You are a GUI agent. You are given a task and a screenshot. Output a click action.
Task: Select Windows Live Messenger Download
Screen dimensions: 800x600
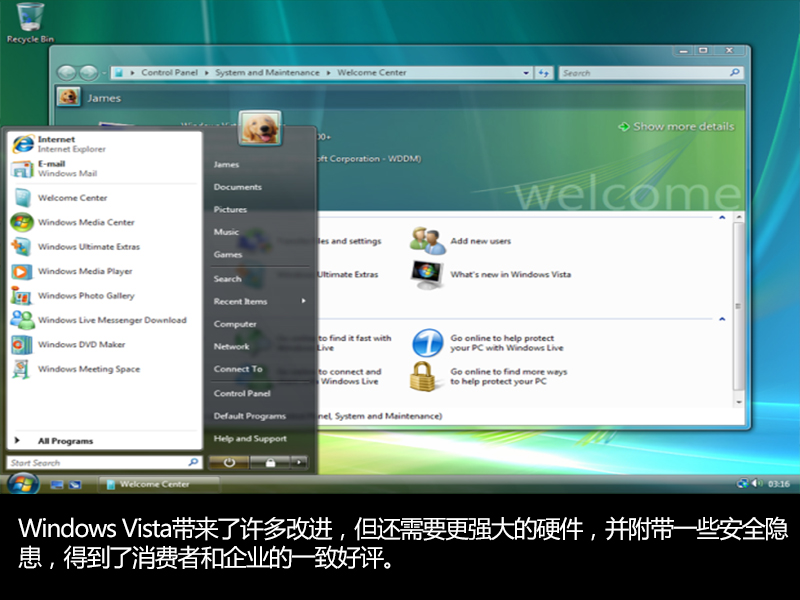pyautogui.click(x=105, y=320)
